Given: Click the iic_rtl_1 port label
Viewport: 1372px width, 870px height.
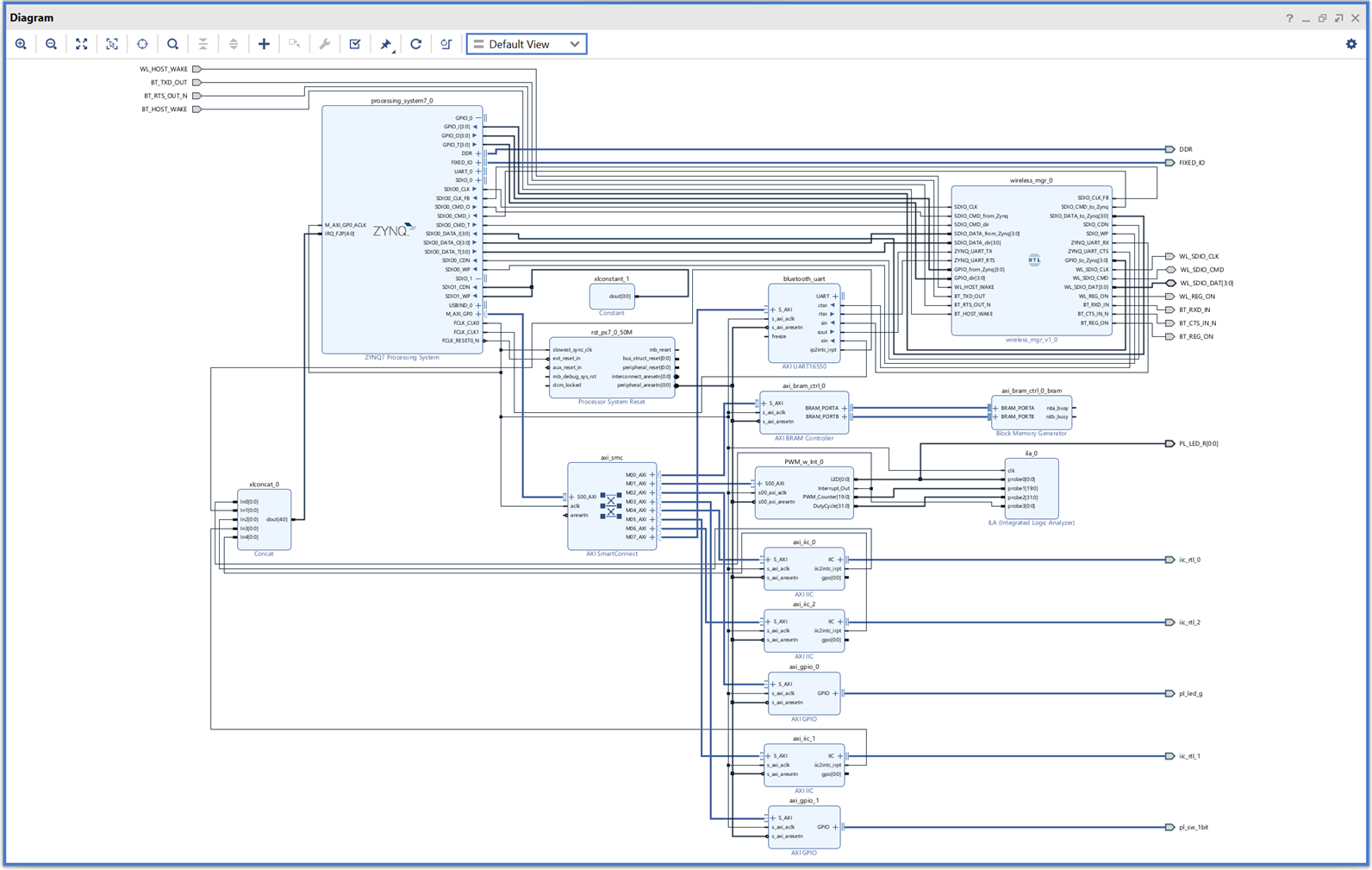Looking at the screenshot, I should [x=1190, y=756].
